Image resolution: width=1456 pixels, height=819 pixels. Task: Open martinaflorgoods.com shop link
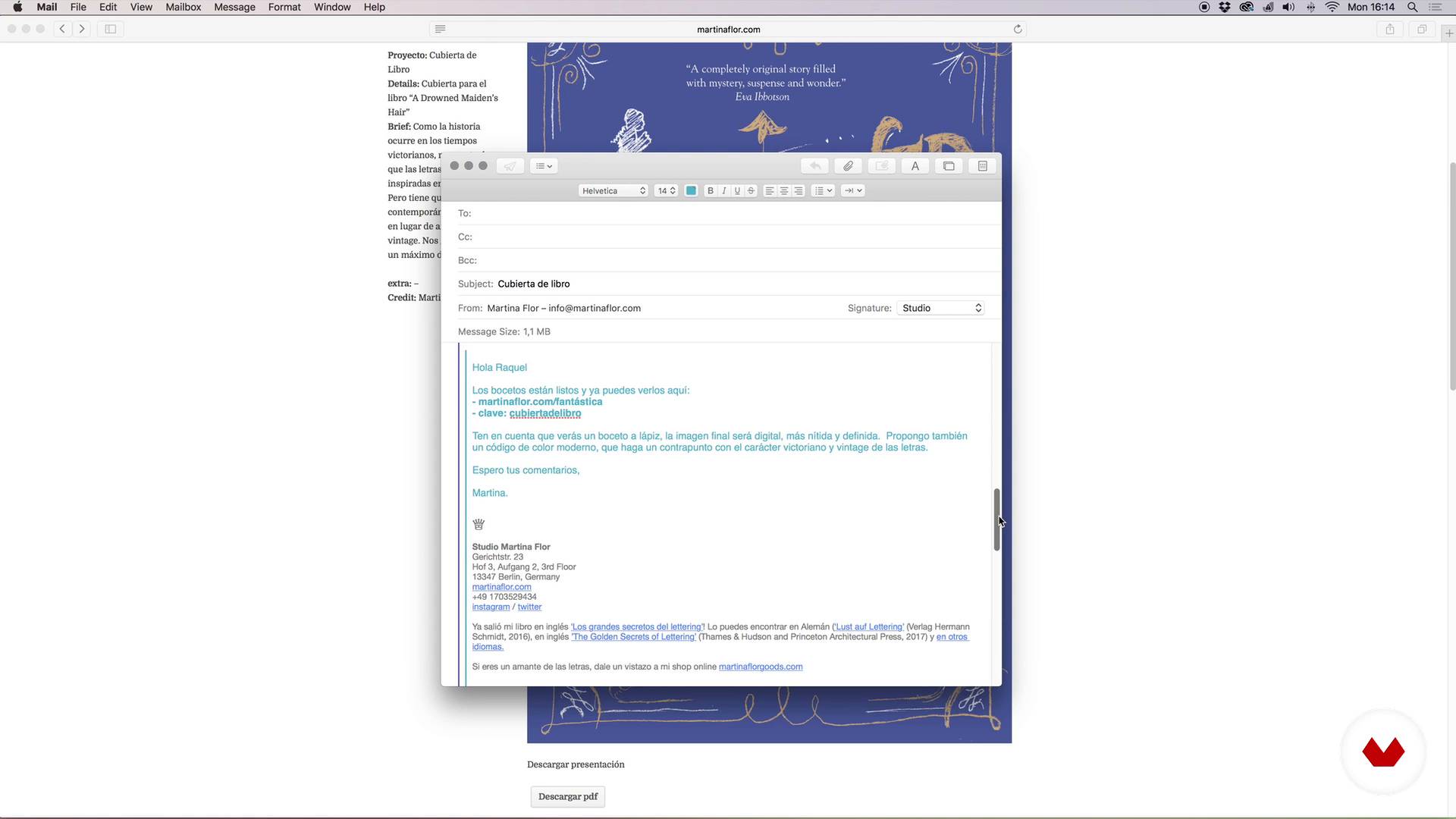[x=761, y=667]
